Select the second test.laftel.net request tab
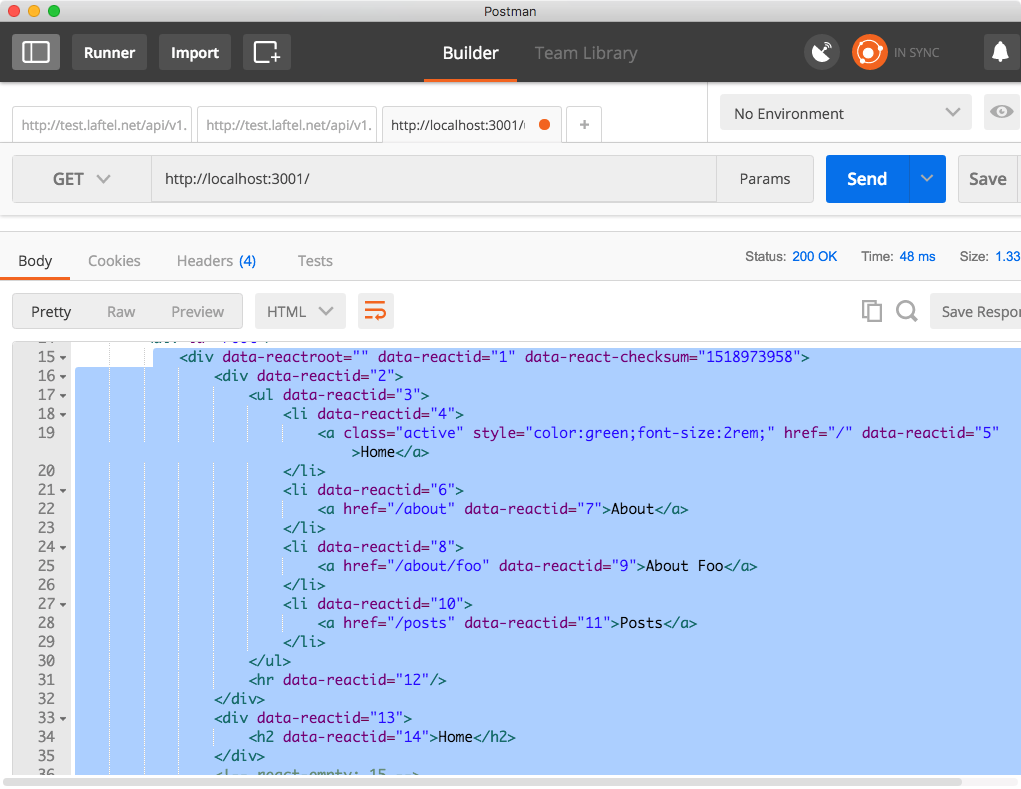 287,124
